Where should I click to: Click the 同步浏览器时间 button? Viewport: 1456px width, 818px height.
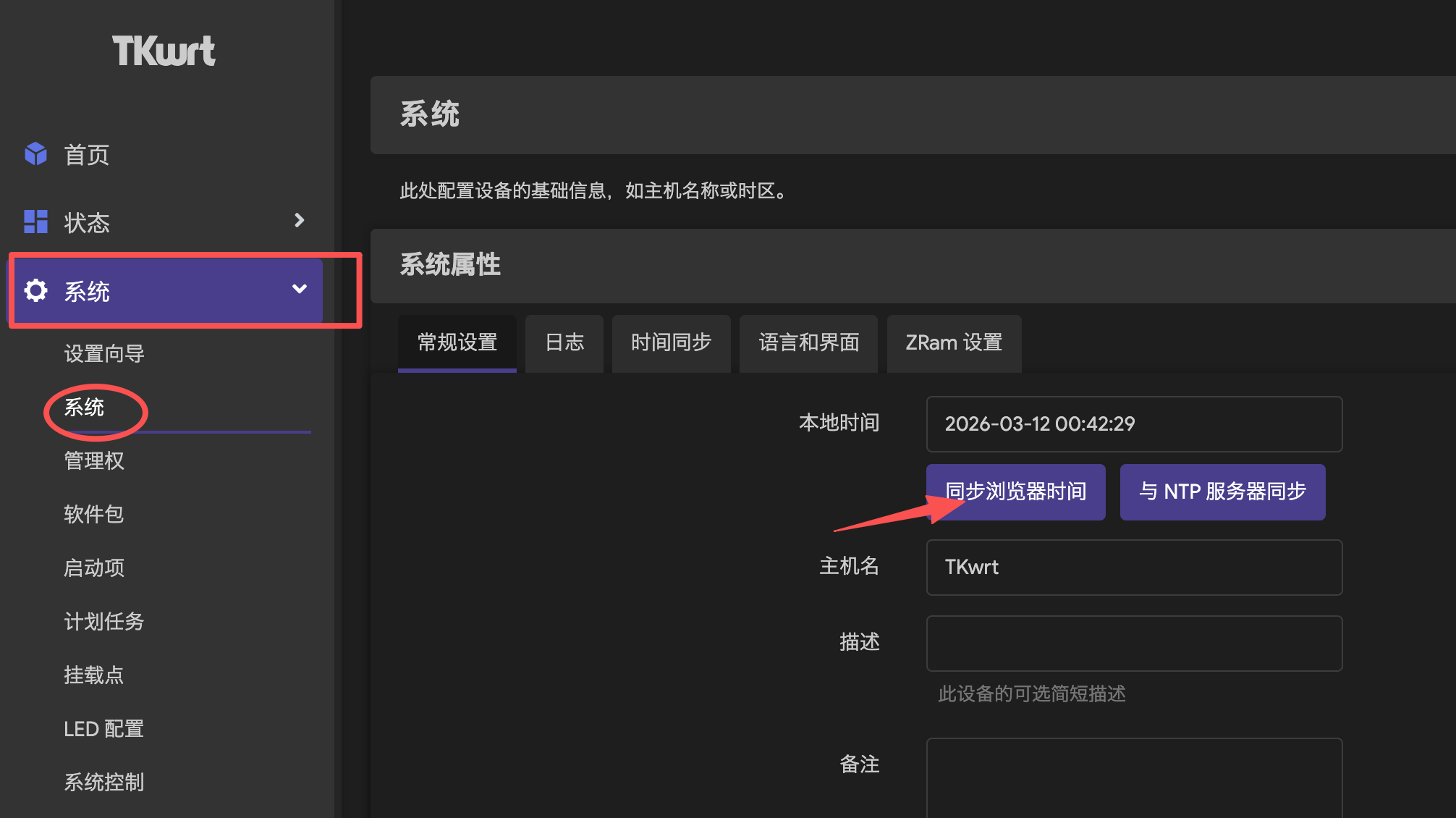pyautogui.click(x=1015, y=492)
